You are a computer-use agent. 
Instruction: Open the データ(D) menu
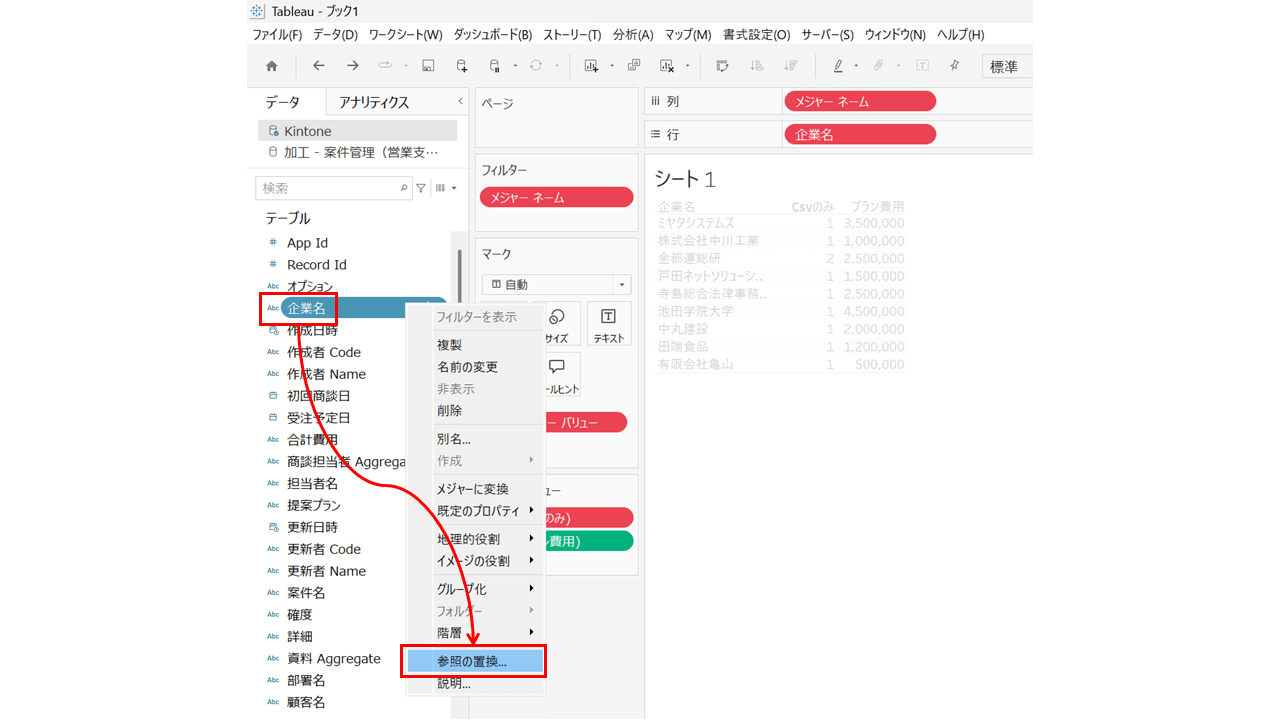[x=335, y=34]
